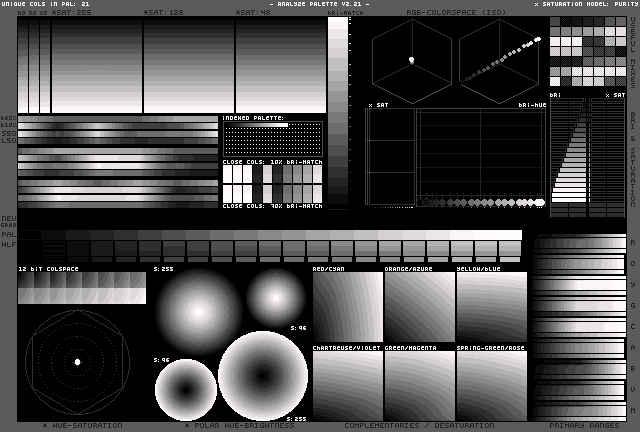The height and width of the screenshot is (432, 640).
Task: Select the Green/Magenta gradient panel
Action: click(419, 385)
